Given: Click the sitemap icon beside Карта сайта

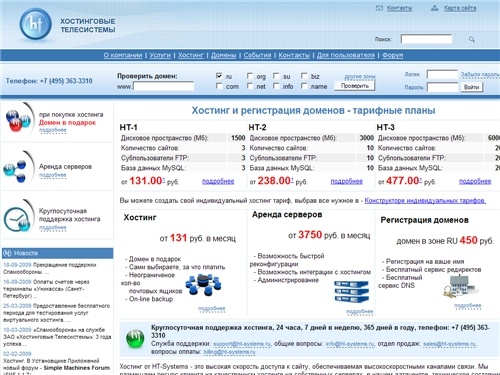Looking at the screenshot, I should 435,8.
